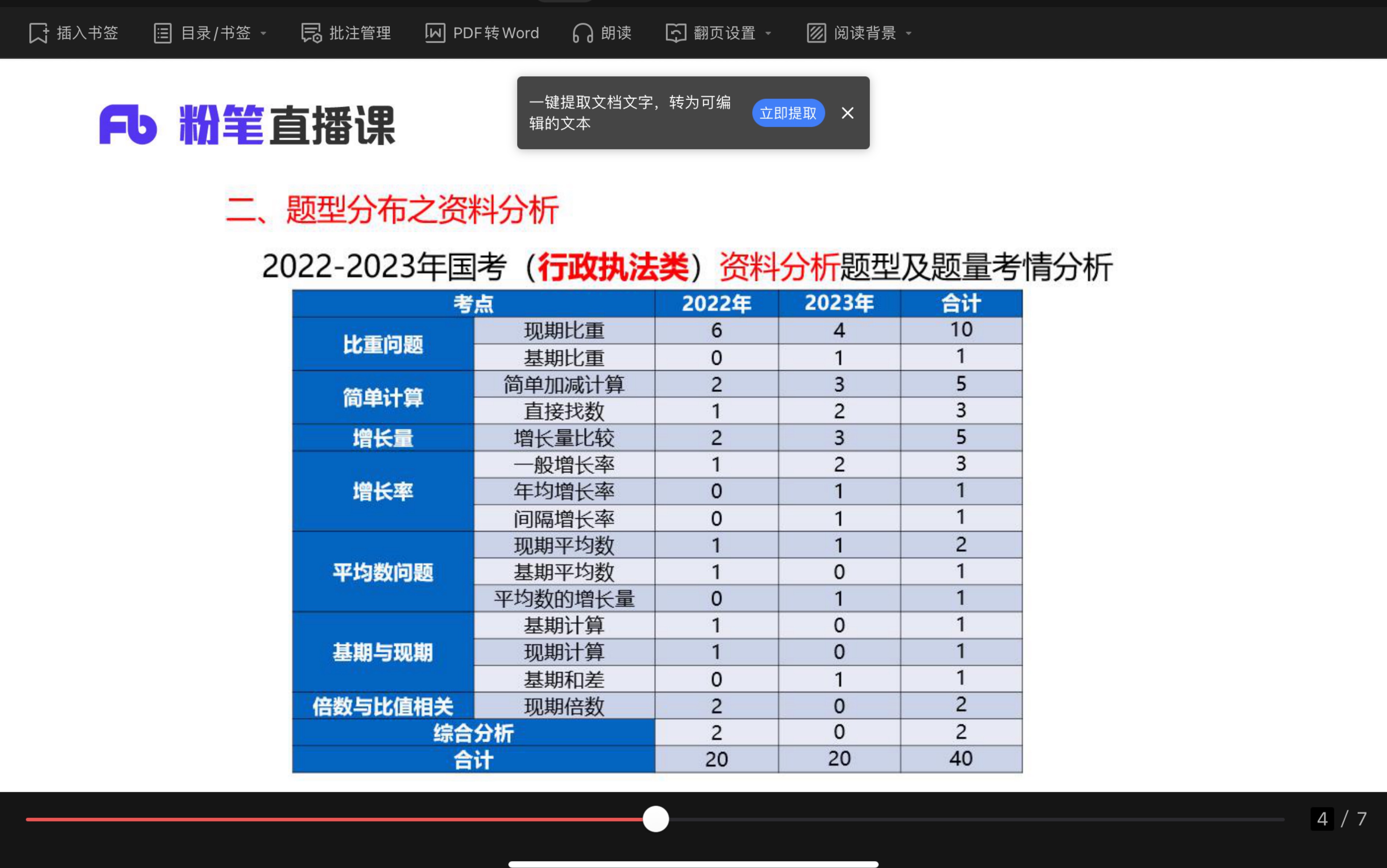Click the 综合分析 row label
The image size is (1387, 868).
[473, 733]
